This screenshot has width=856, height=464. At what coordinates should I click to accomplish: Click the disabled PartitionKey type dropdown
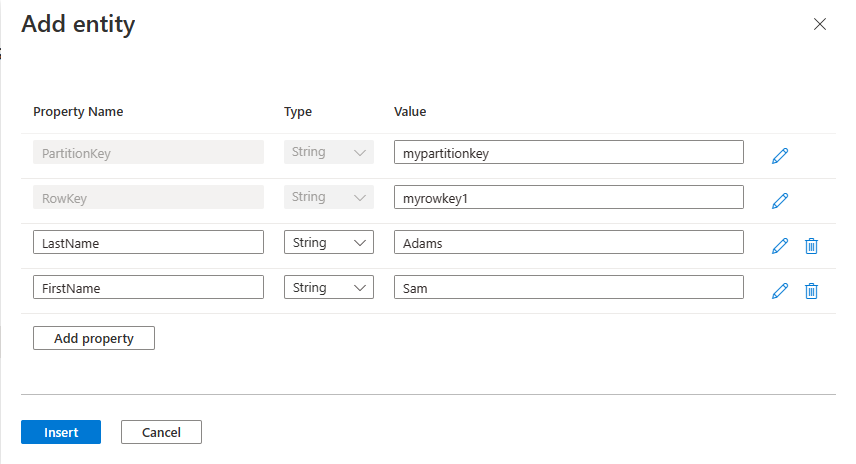point(329,152)
